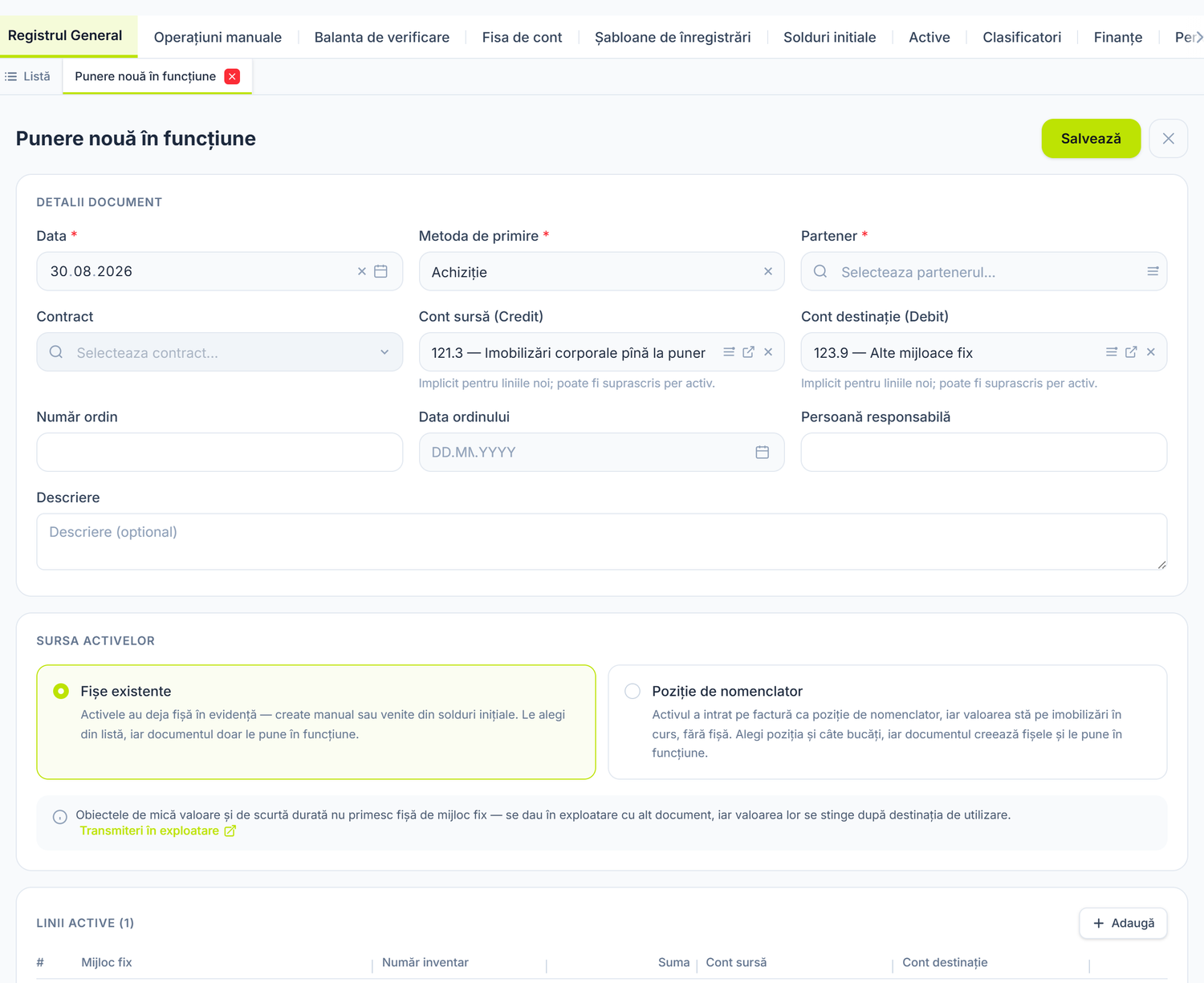Click the Mijloc fix column header
Image resolution: width=1204 pixels, height=983 pixels.
point(107,962)
